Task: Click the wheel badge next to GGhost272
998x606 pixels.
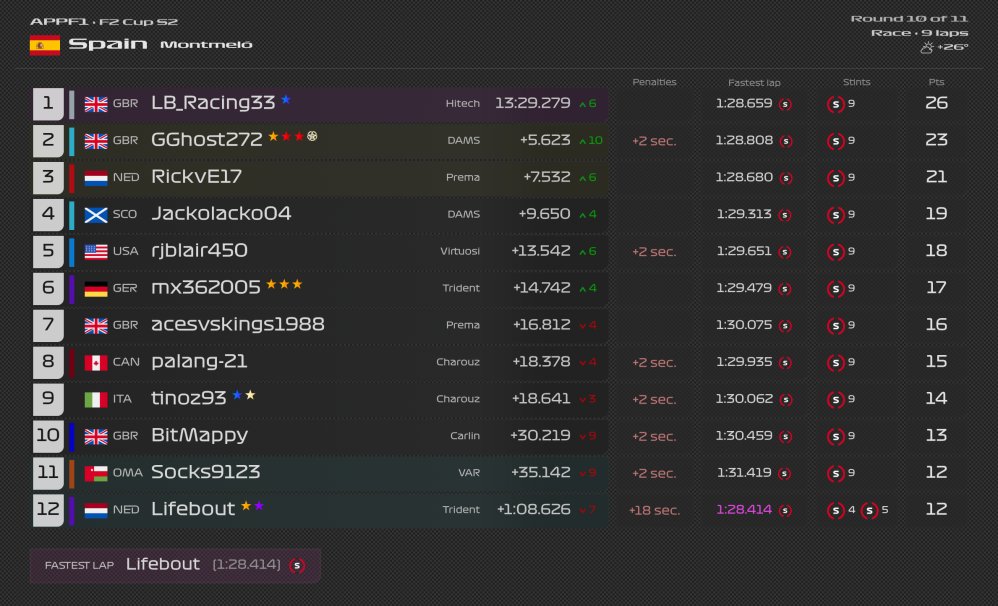Action: click(x=312, y=136)
